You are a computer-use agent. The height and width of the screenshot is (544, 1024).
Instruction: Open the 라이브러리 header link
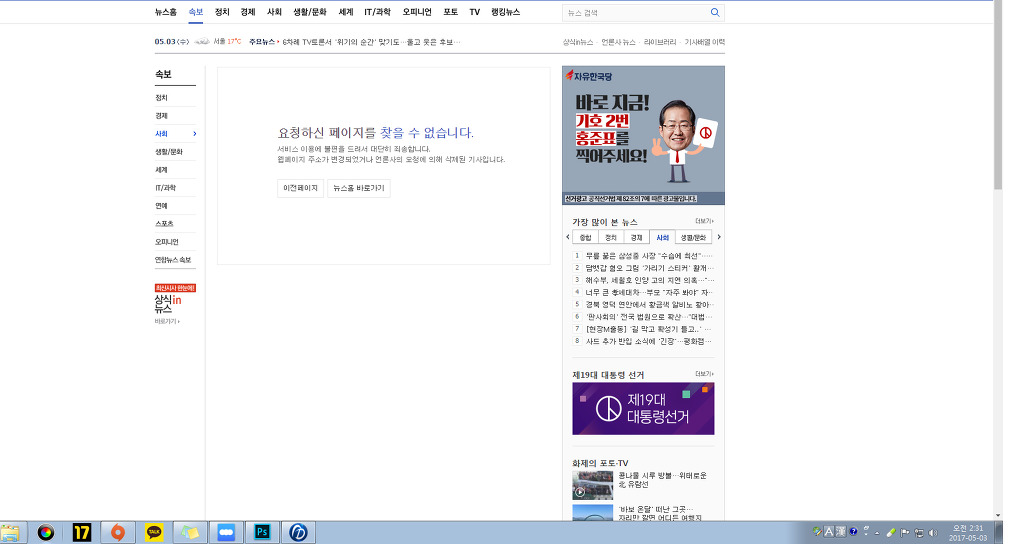pos(660,42)
